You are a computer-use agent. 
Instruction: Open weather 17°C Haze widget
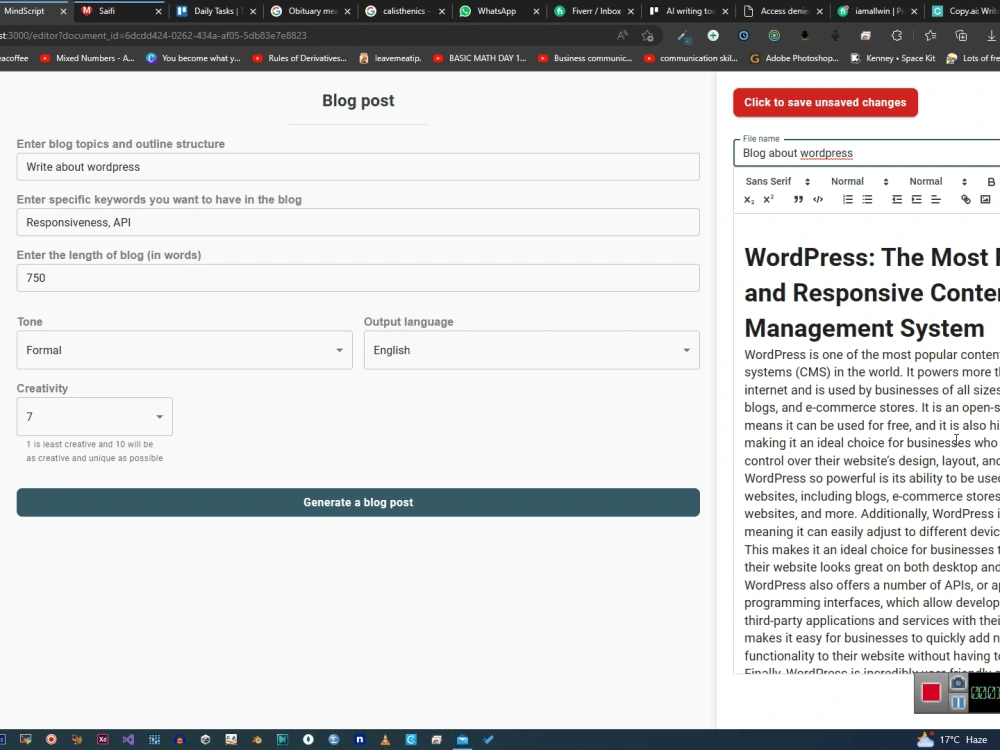953,740
